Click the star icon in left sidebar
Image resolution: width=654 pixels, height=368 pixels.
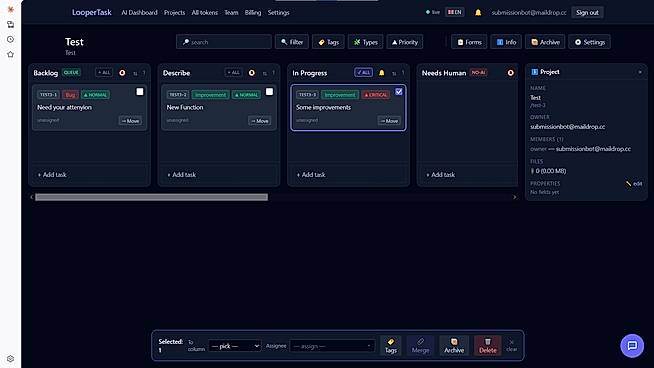[10, 54]
